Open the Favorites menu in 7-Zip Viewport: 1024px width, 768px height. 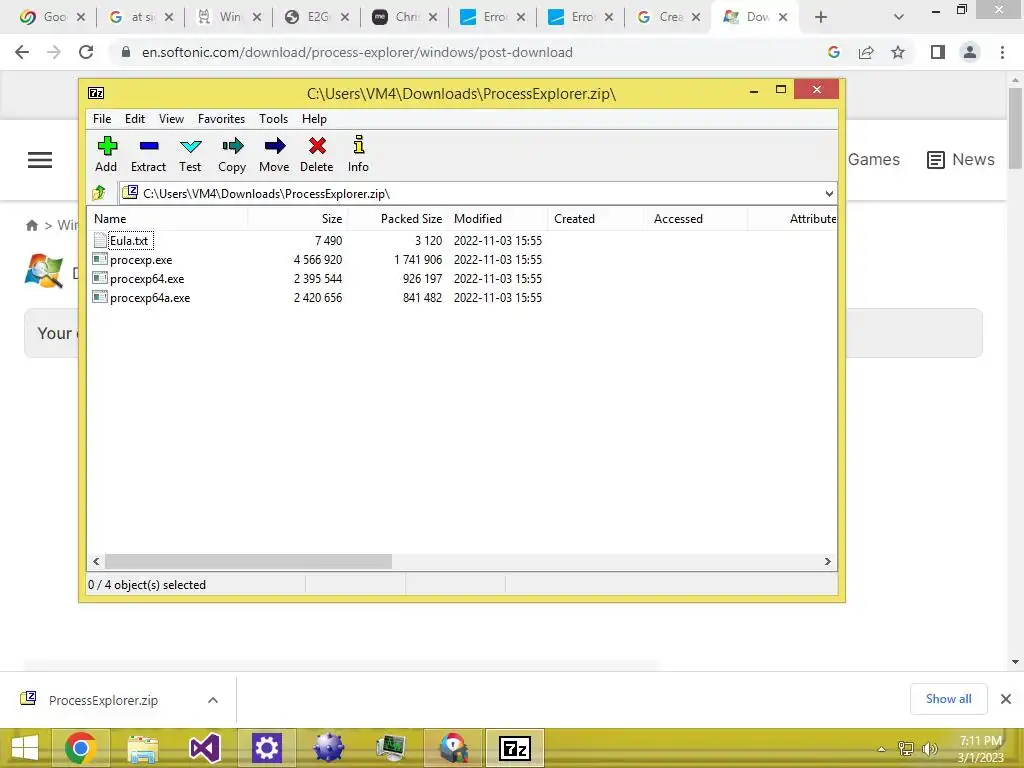point(221,119)
